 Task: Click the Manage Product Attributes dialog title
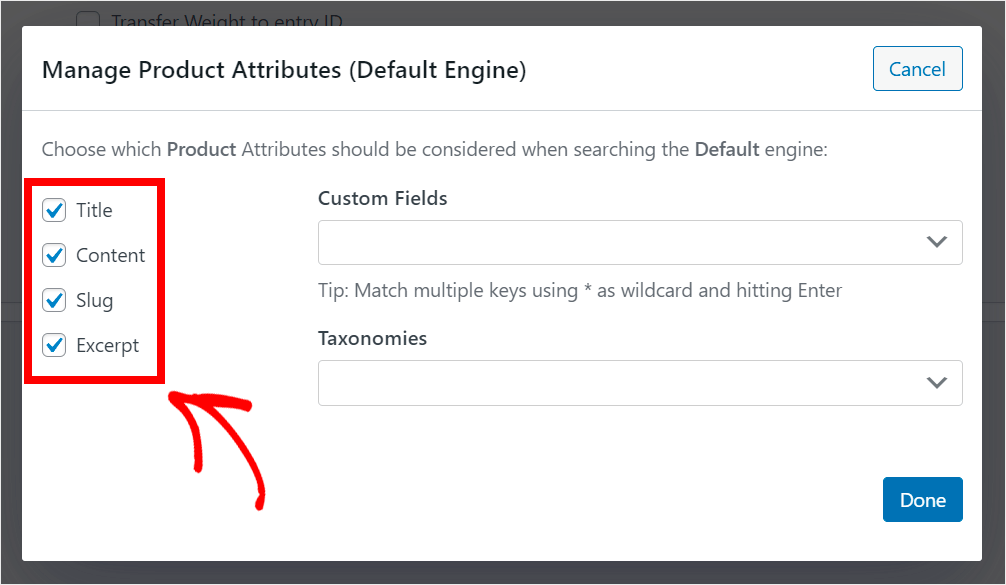pos(284,70)
